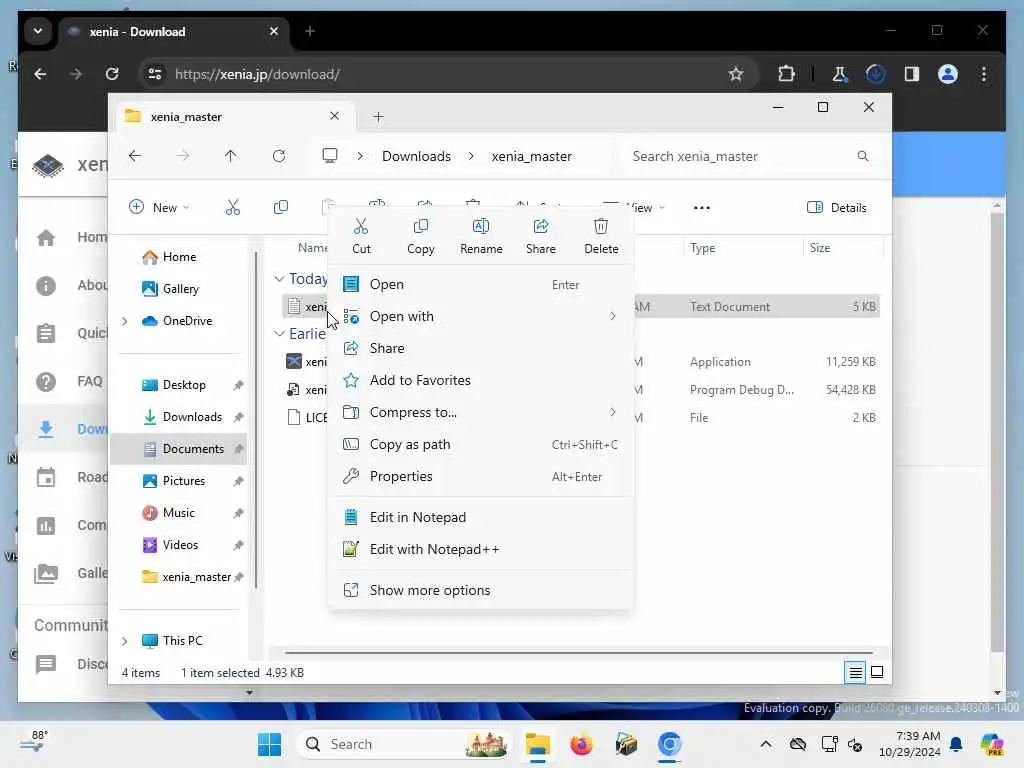The height and width of the screenshot is (768, 1024).
Task: Select the Program Debug D... file row
Action: tap(758, 390)
